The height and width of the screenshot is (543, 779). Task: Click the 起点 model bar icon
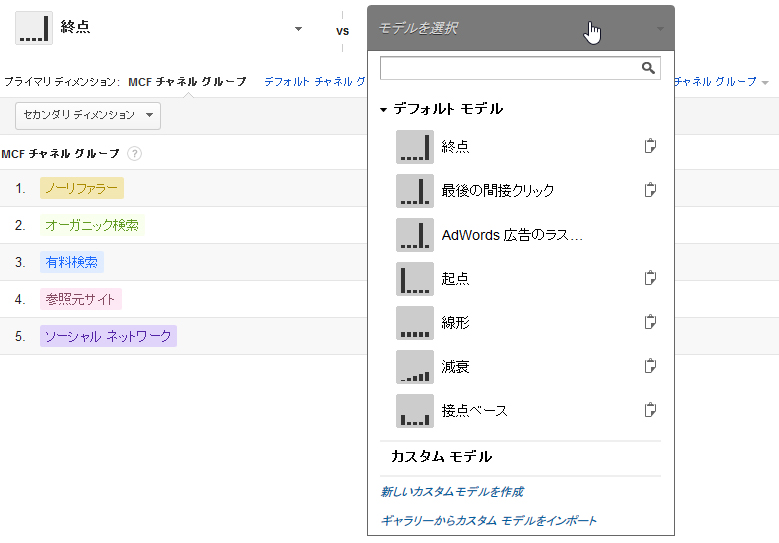point(415,279)
